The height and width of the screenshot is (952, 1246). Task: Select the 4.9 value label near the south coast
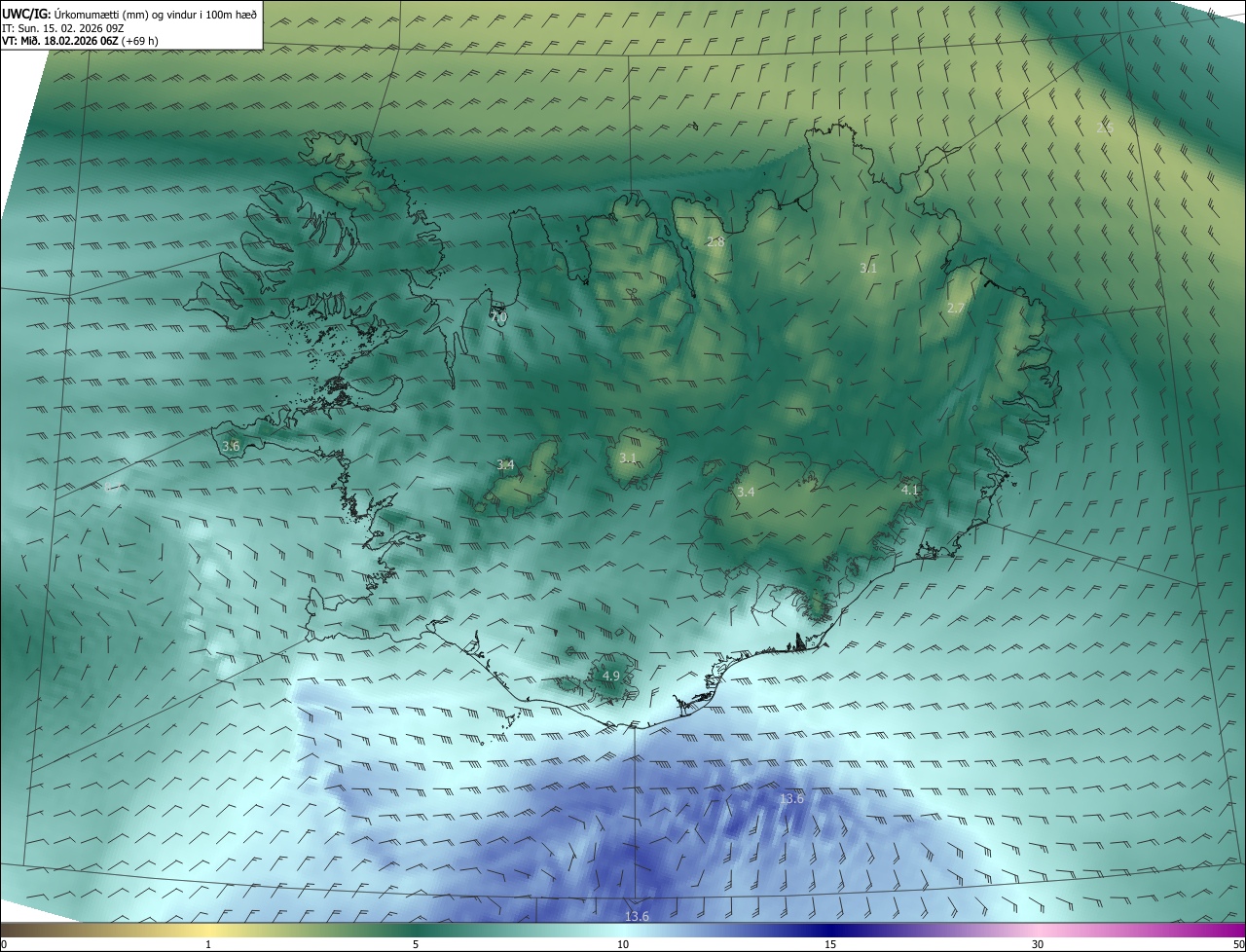point(611,676)
